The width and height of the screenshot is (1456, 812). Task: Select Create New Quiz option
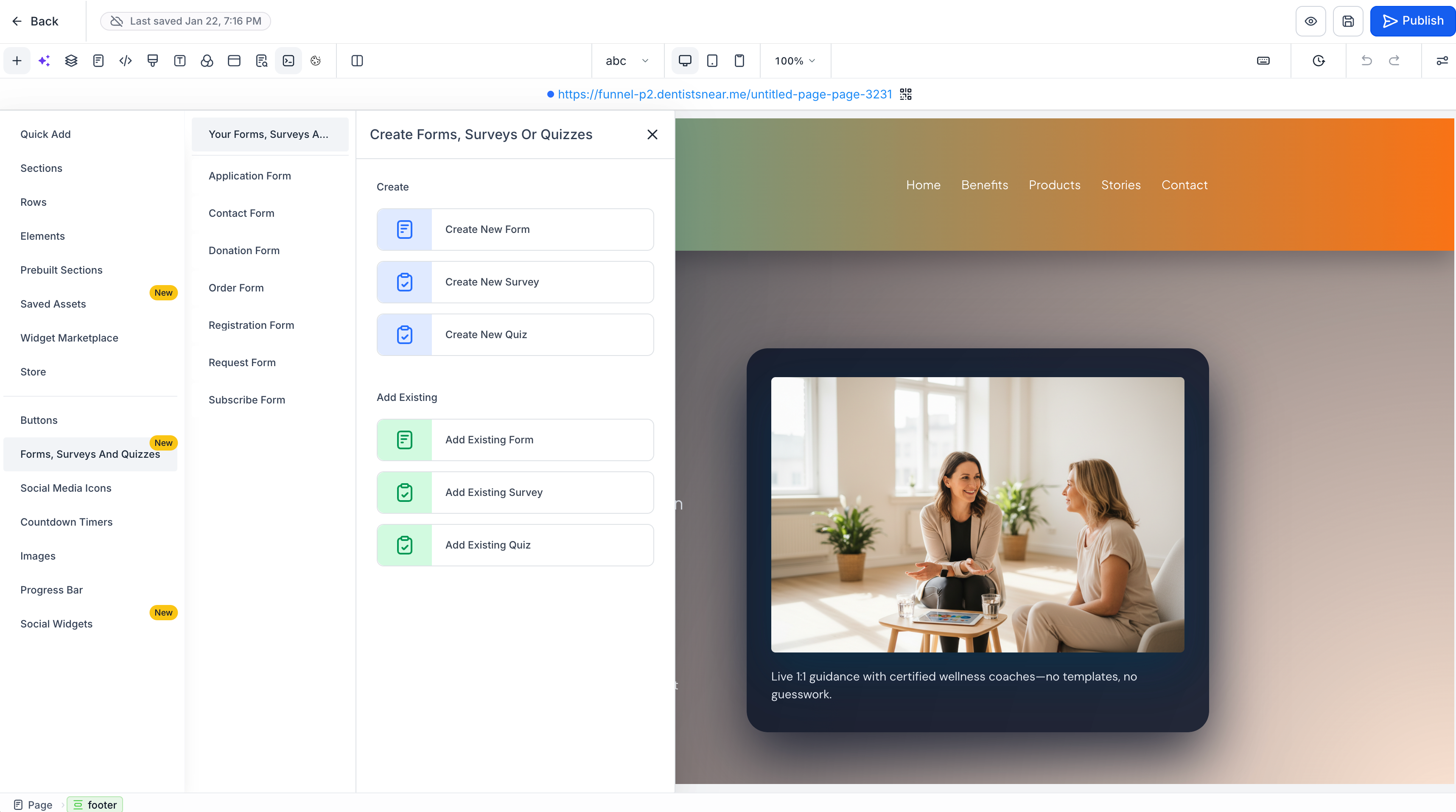click(x=515, y=335)
